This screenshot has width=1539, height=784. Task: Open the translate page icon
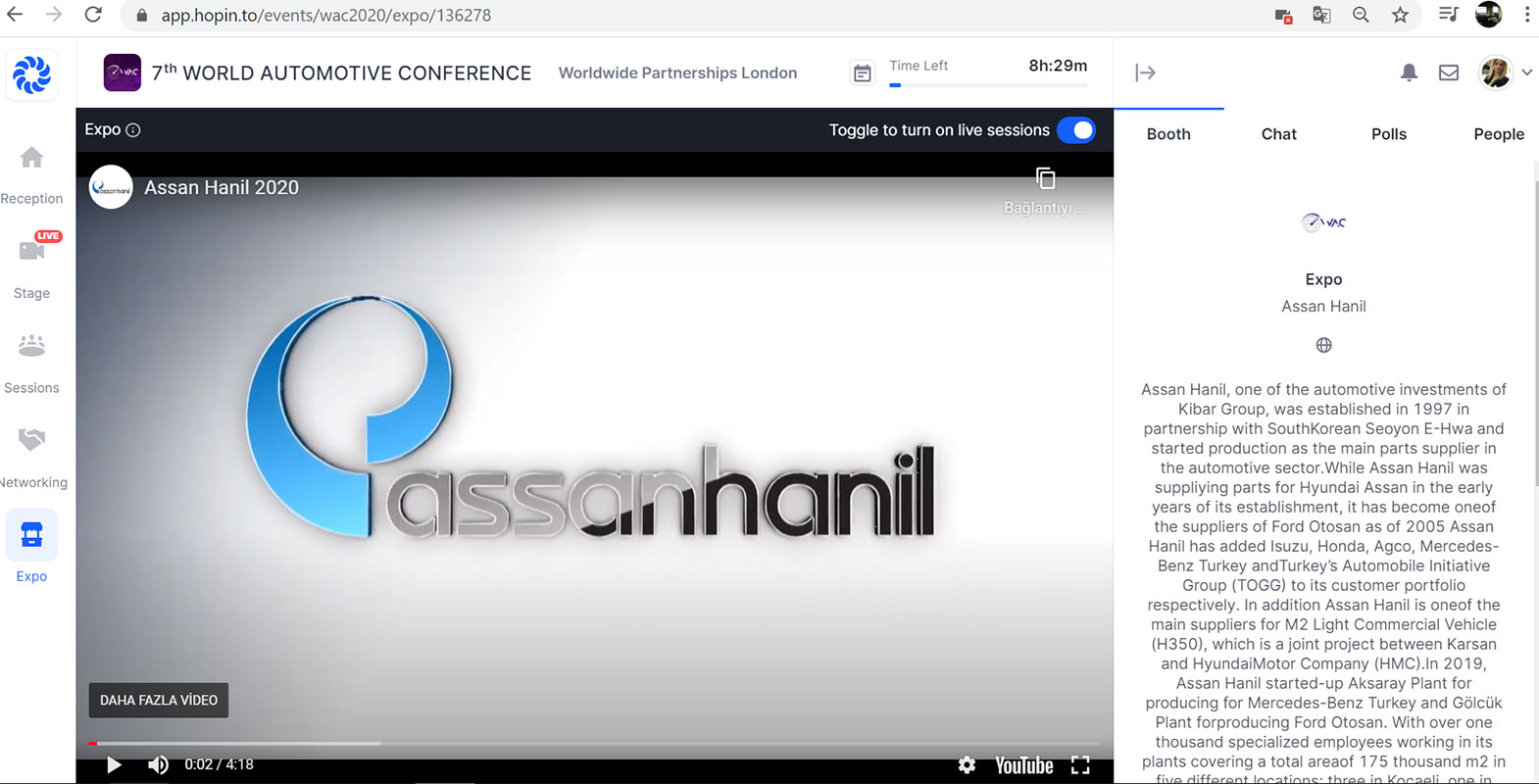point(1321,15)
